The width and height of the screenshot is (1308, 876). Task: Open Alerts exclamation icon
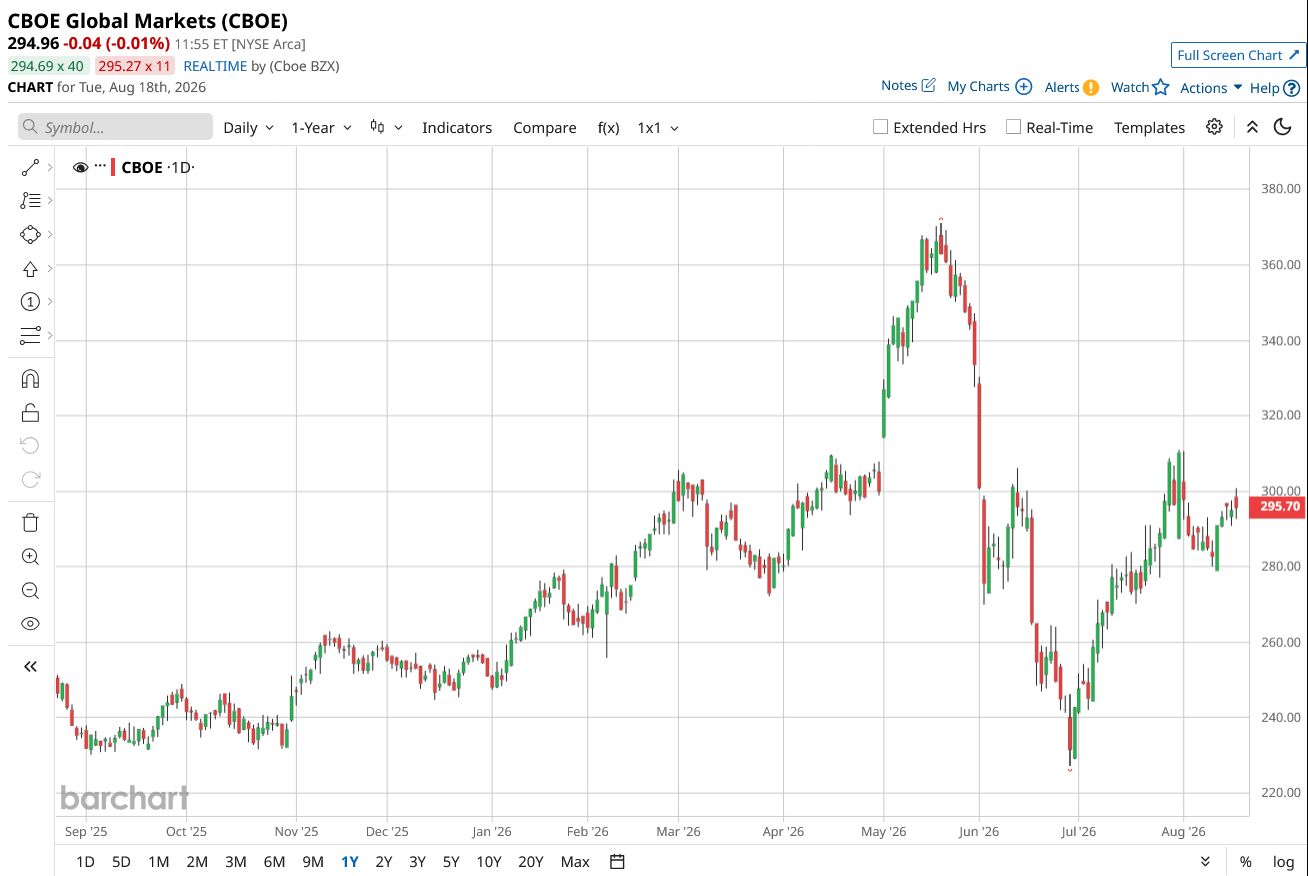pyautogui.click(x=1091, y=87)
